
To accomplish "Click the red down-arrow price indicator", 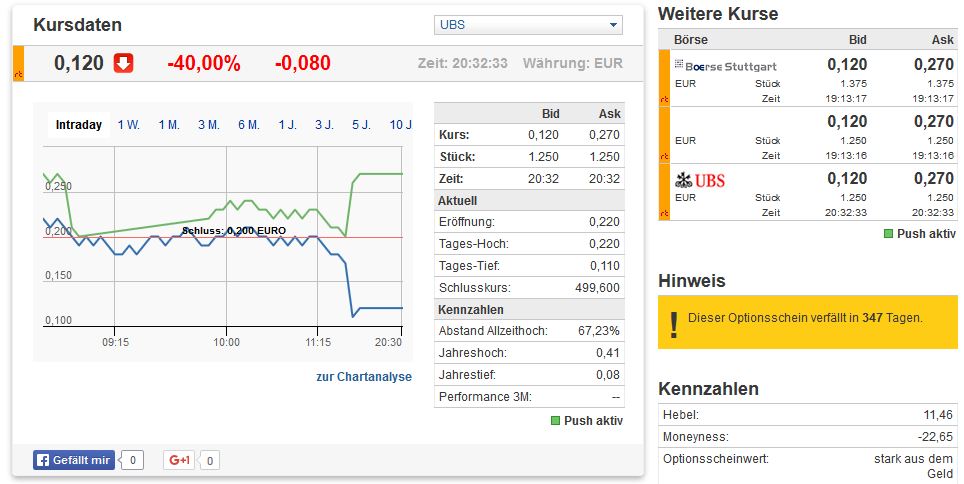I will point(123,63).
